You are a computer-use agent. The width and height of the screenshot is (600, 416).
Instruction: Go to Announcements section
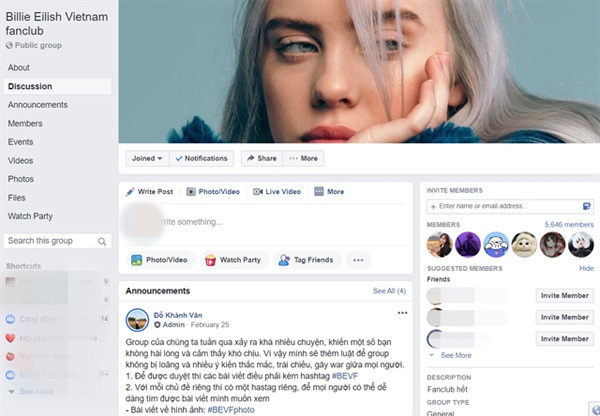[38, 105]
